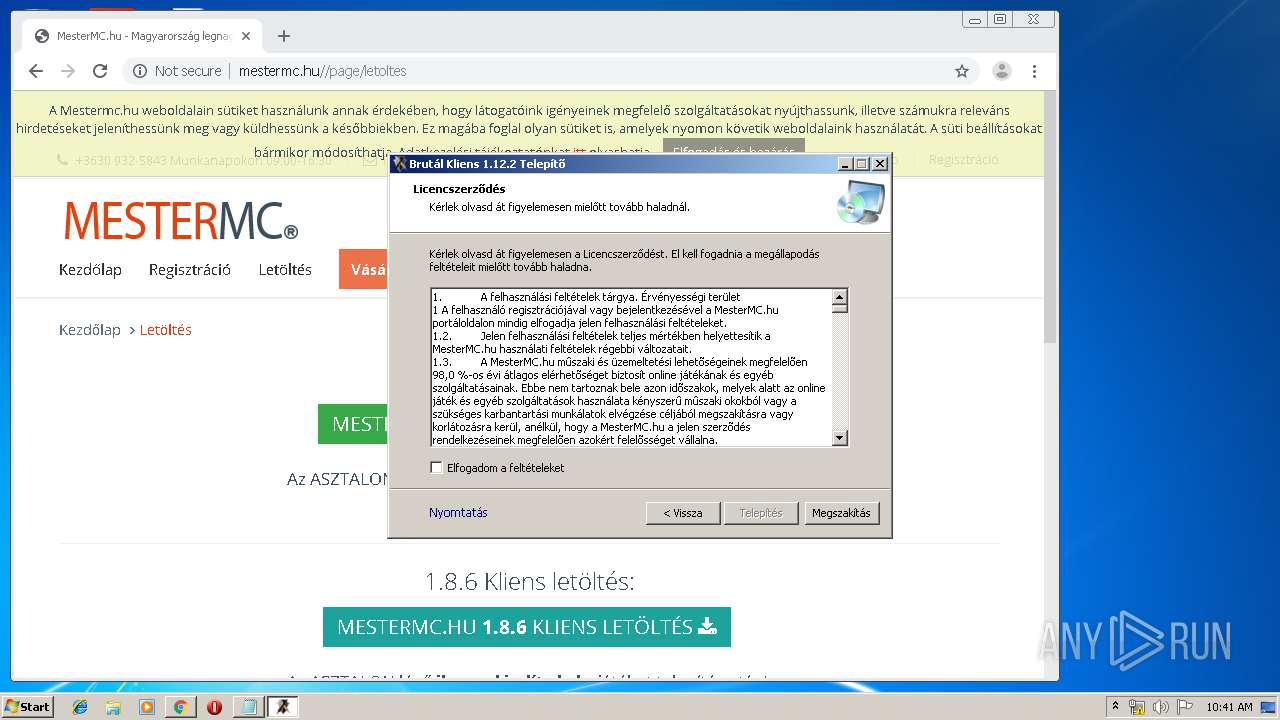This screenshot has width=1280, height=720.
Task: Click the address bar URL mestermc.hu//page/letoltes
Action: 322,71
